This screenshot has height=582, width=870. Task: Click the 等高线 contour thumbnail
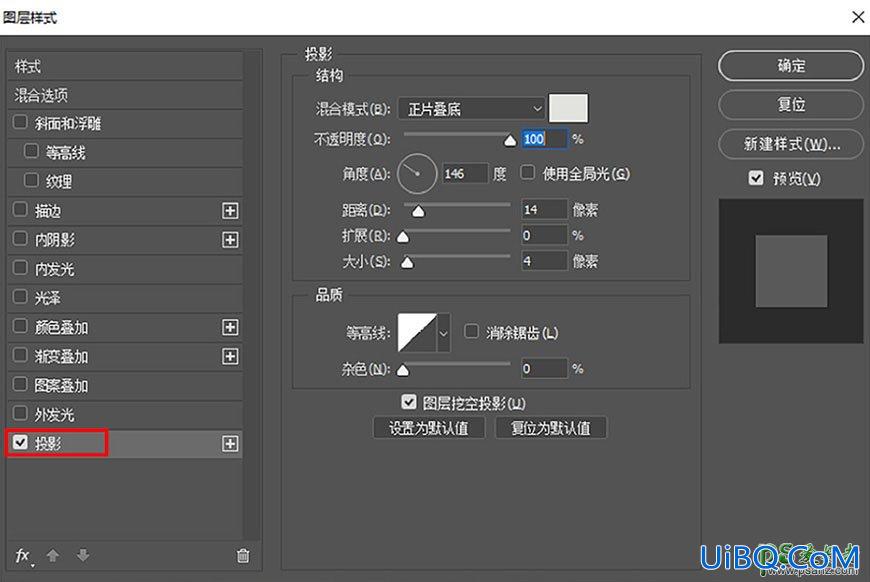pyautogui.click(x=417, y=333)
